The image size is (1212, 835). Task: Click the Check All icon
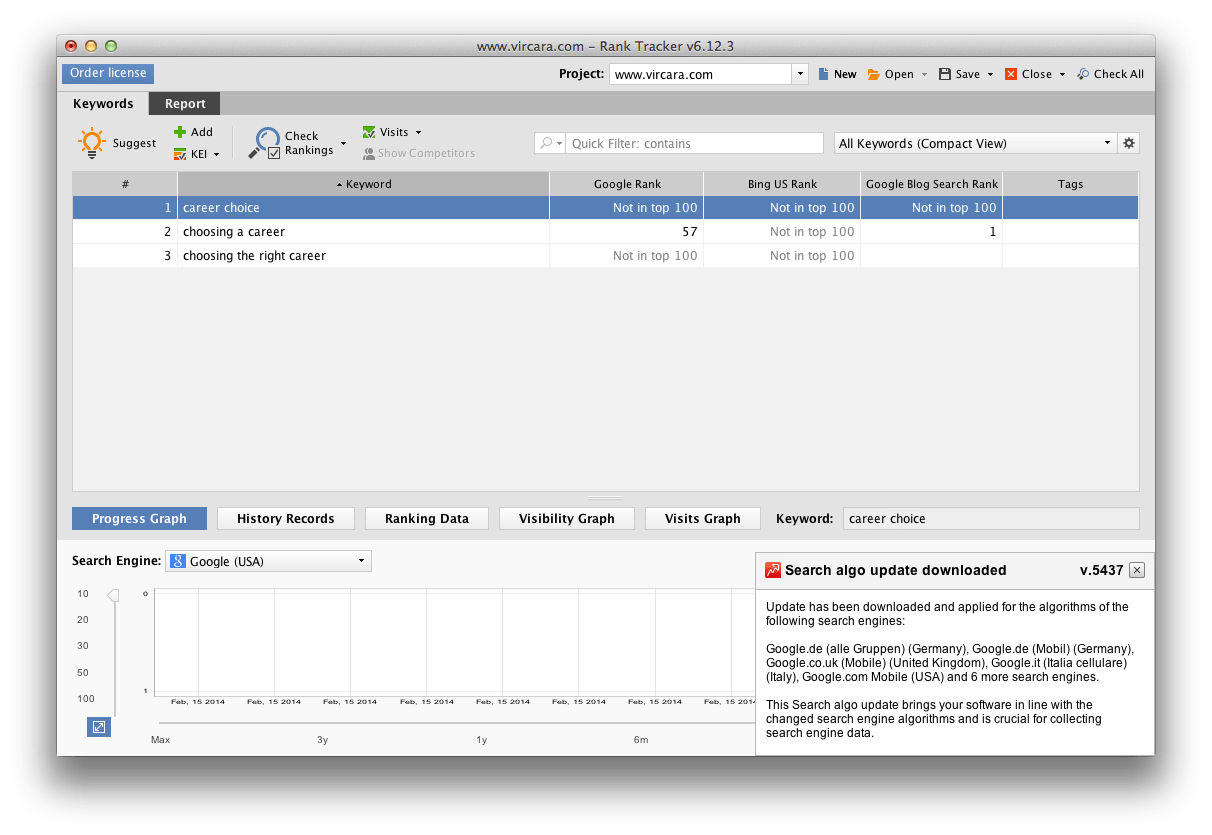click(1083, 74)
